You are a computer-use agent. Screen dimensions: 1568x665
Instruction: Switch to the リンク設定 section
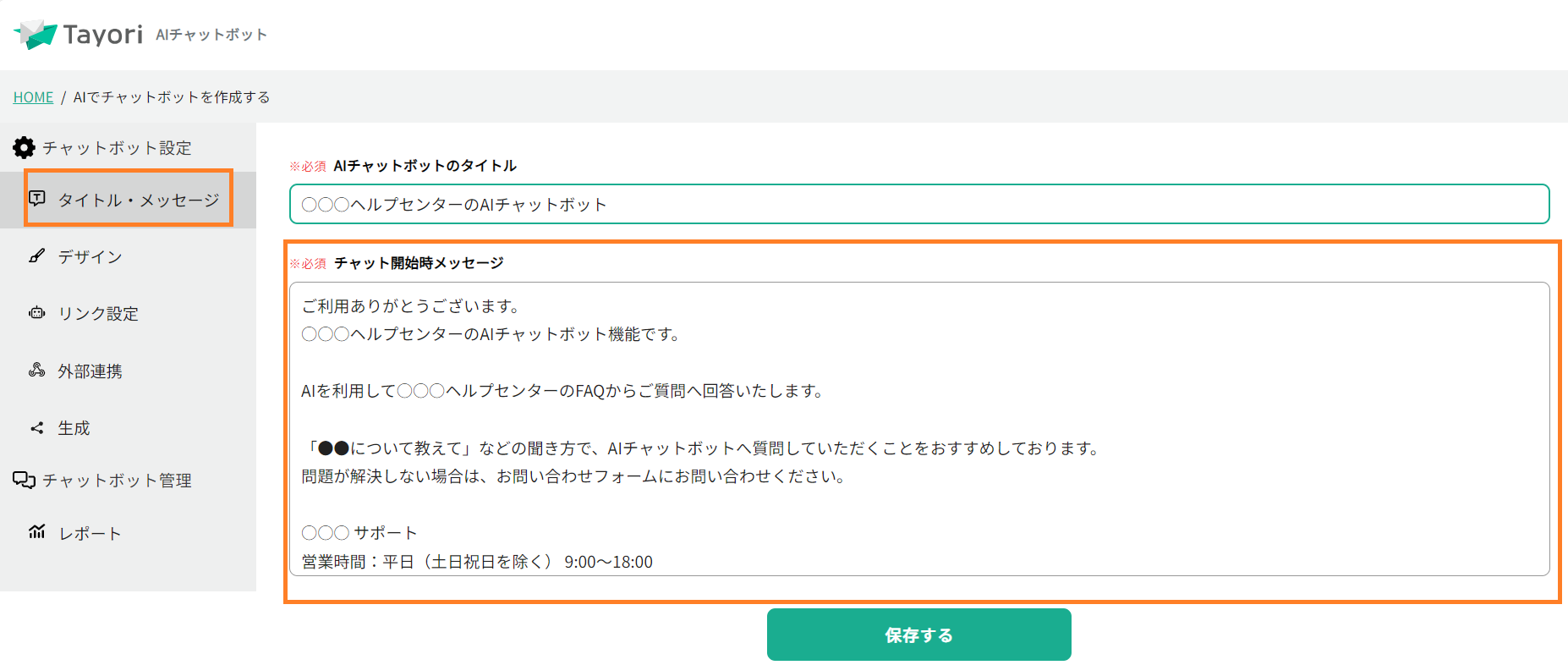[97, 313]
